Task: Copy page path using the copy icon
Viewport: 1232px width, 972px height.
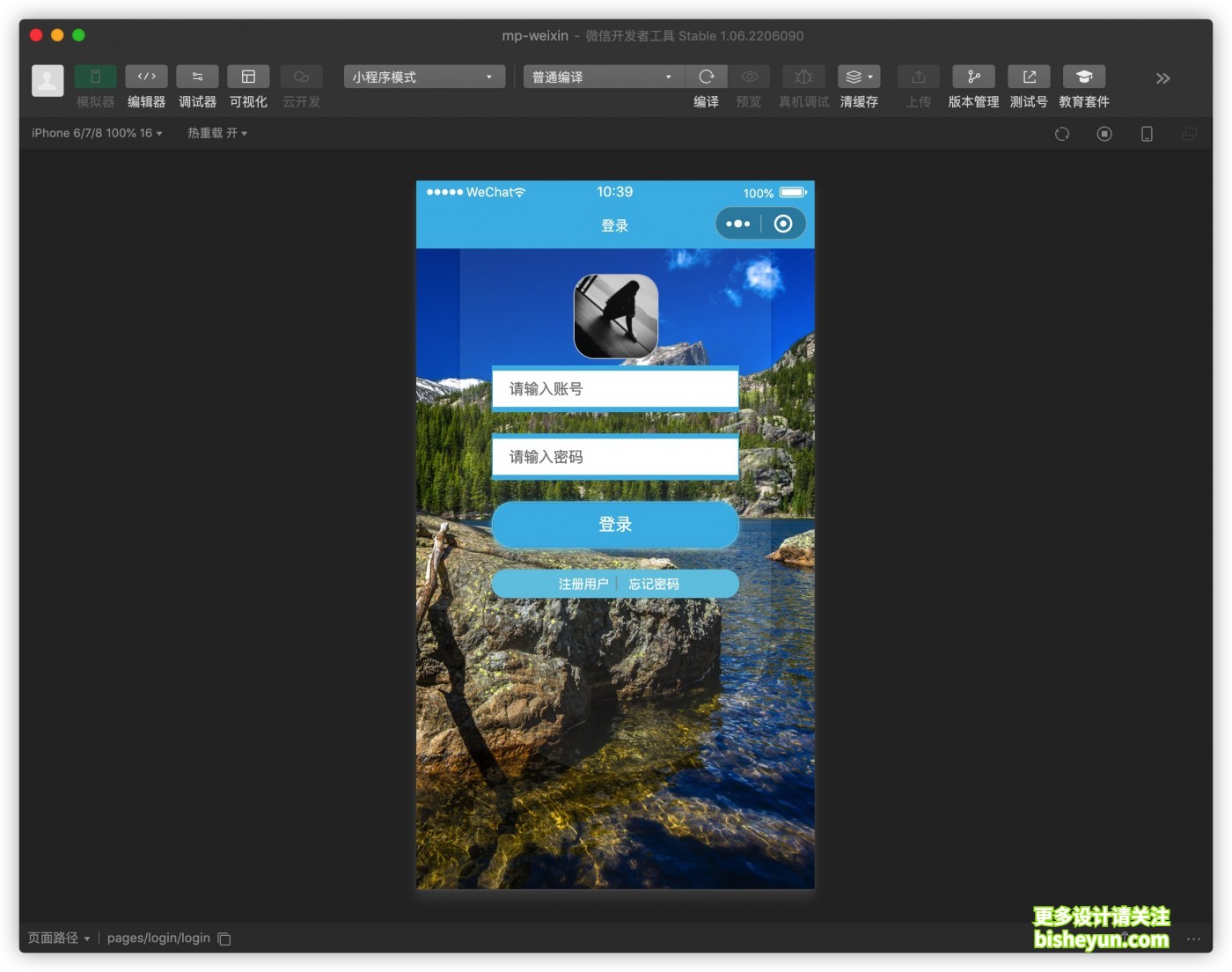Action: tap(224, 939)
